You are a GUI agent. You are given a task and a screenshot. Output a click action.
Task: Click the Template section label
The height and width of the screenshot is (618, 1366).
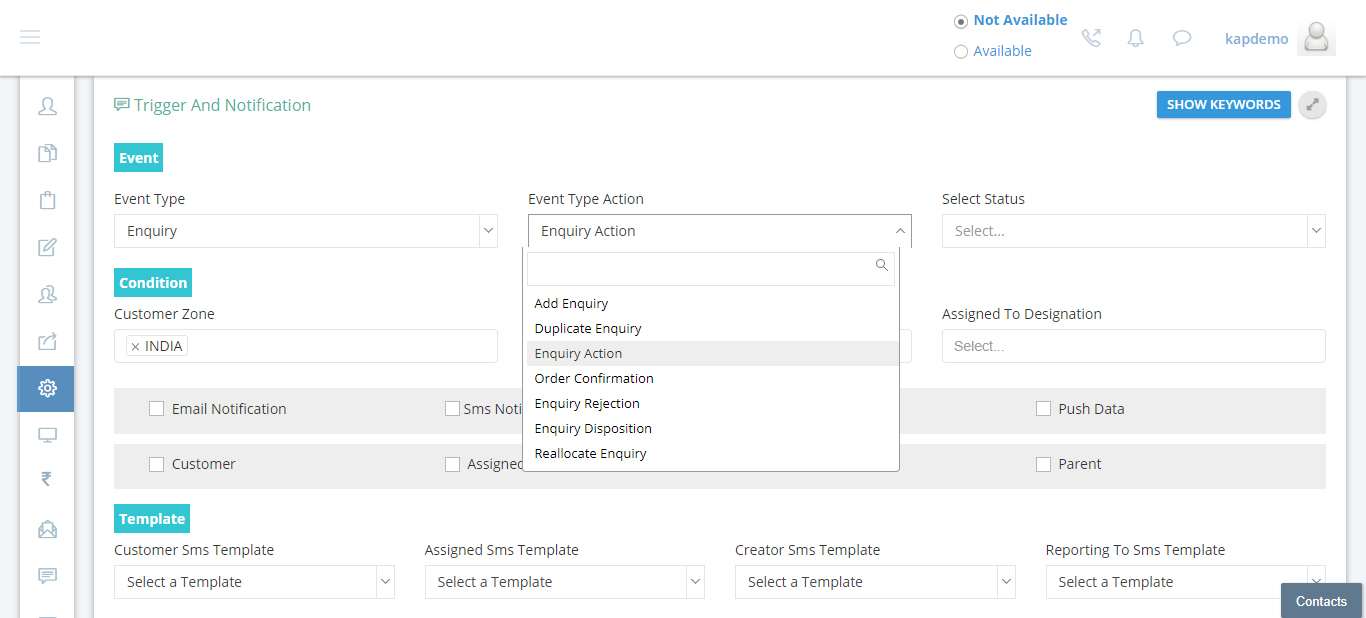(152, 519)
